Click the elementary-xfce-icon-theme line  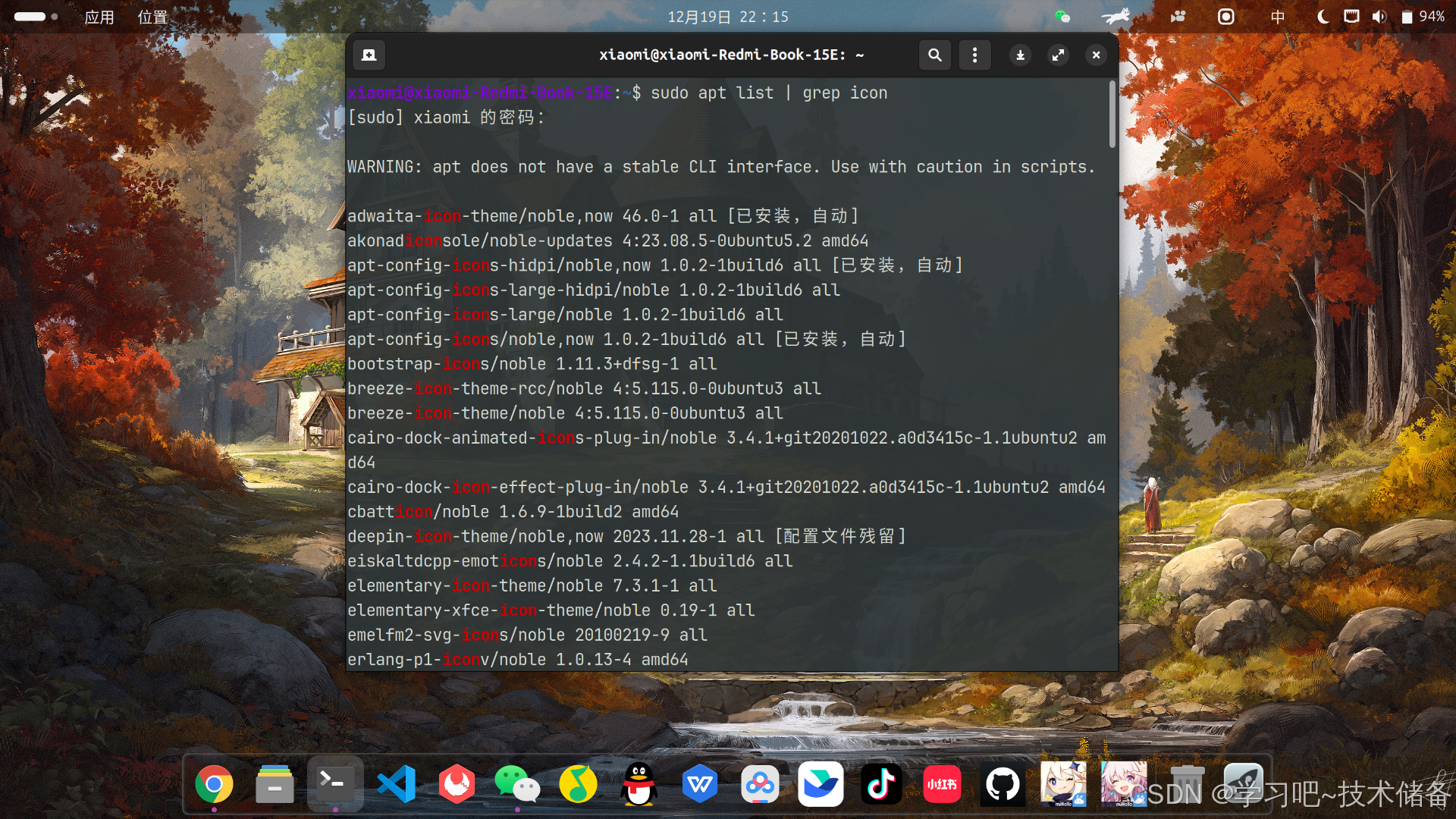[551, 610]
